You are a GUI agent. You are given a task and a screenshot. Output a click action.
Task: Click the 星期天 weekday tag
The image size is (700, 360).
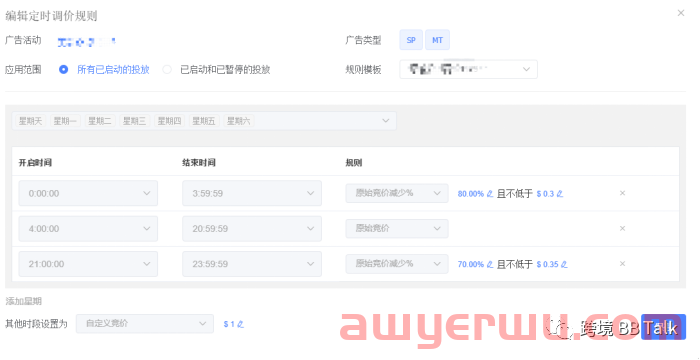(x=30, y=121)
